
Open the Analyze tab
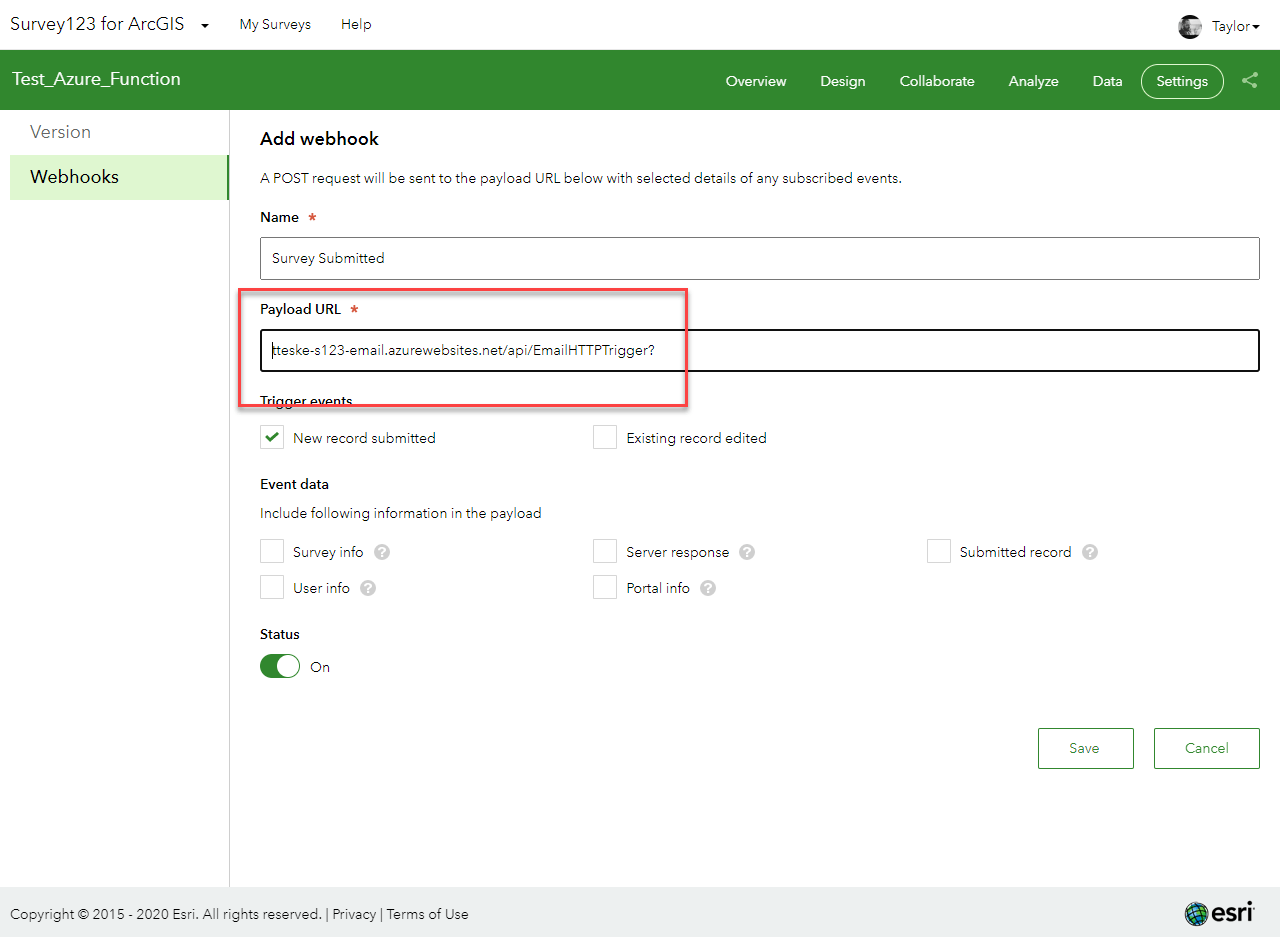point(1033,81)
